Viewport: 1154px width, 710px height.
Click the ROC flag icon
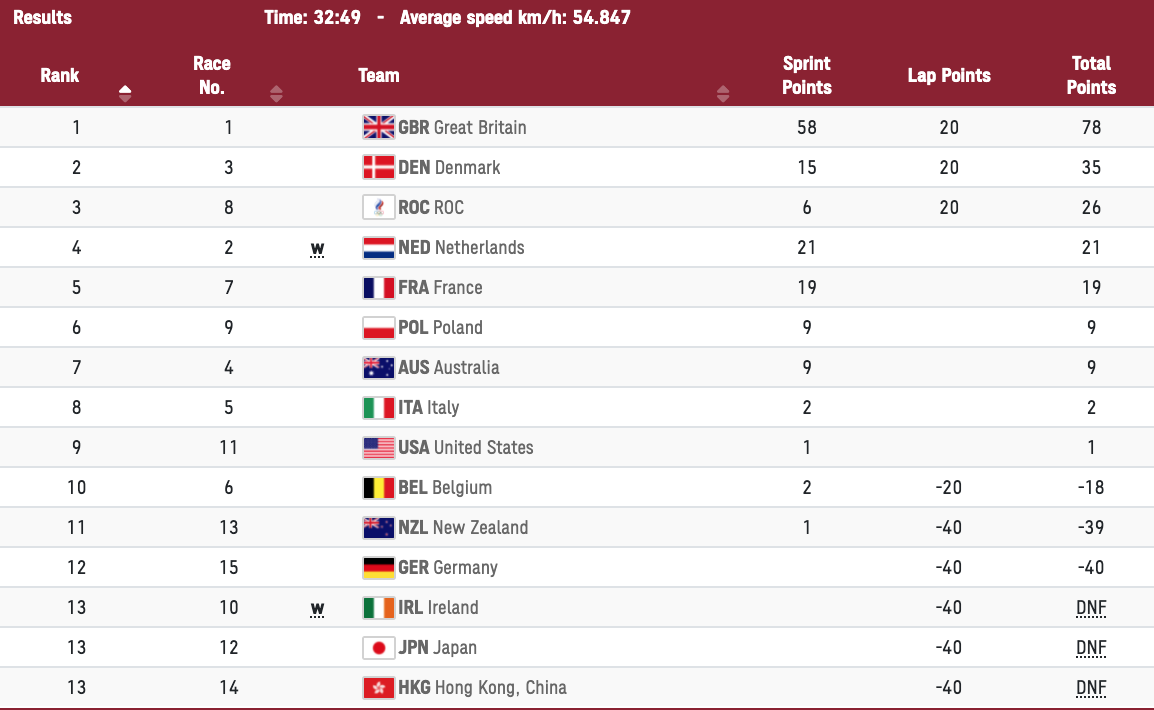pyautogui.click(x=378, y=207)
